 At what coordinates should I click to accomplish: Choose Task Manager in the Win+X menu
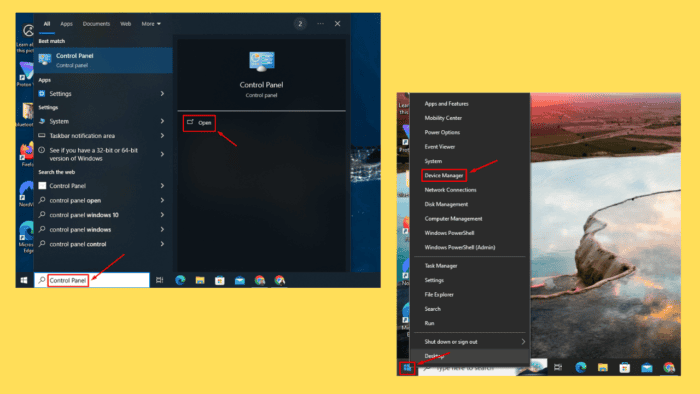441,266
